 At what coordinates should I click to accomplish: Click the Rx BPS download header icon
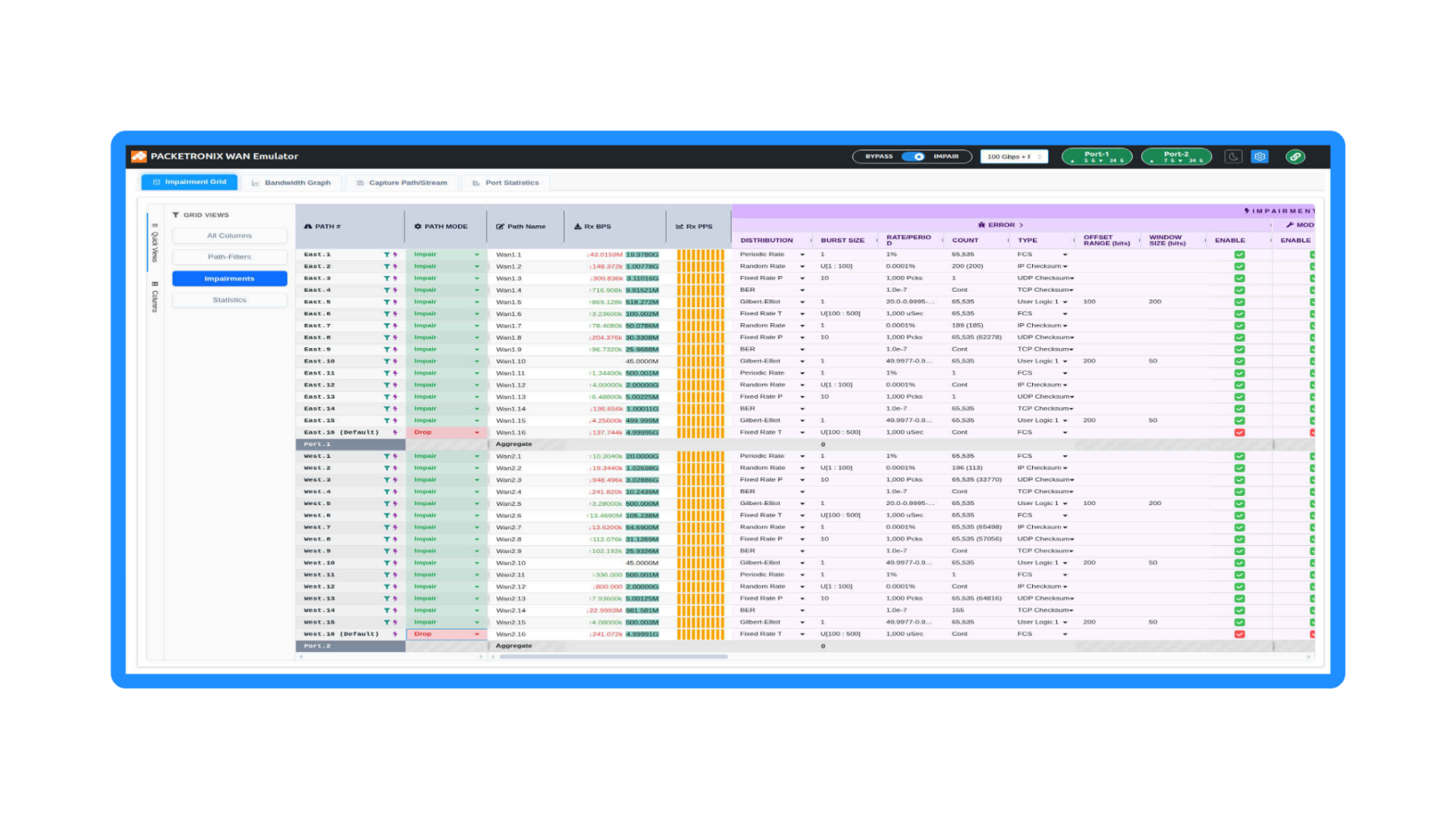[x=578, y=227]
